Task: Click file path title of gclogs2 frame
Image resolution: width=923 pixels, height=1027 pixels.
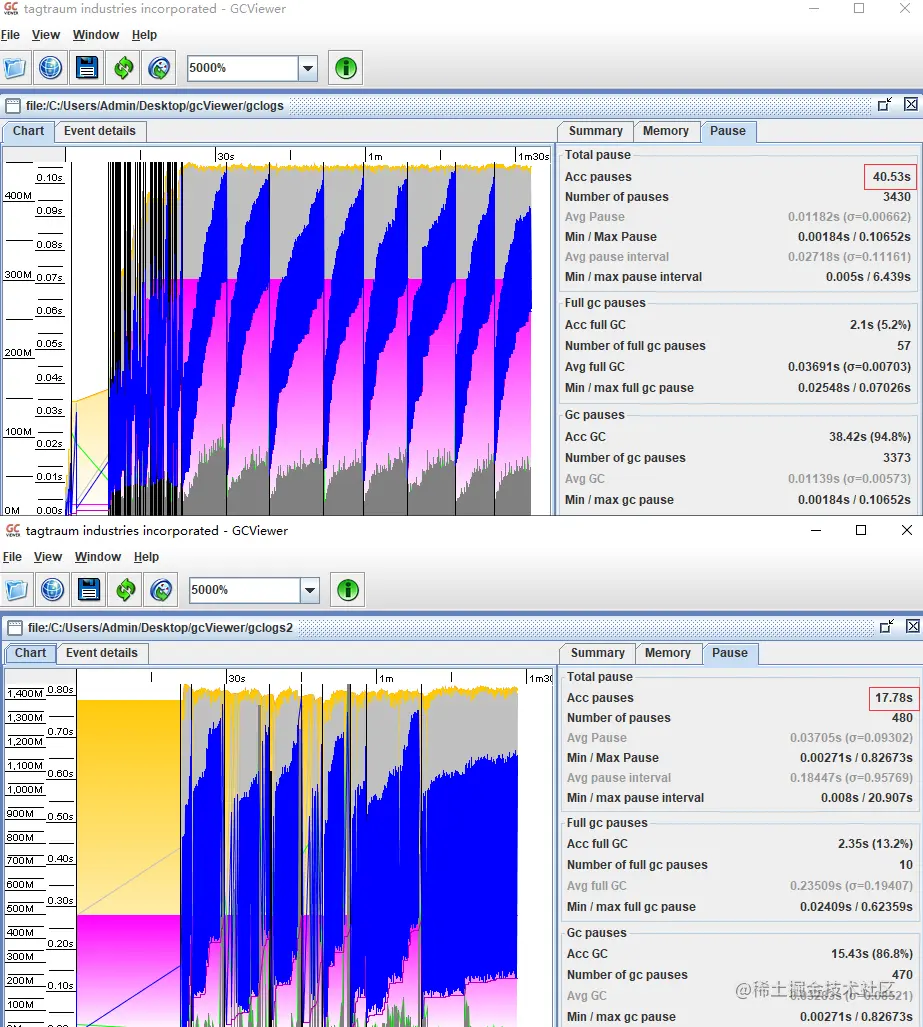Action: pyautogui.click(x=160, y=627)
